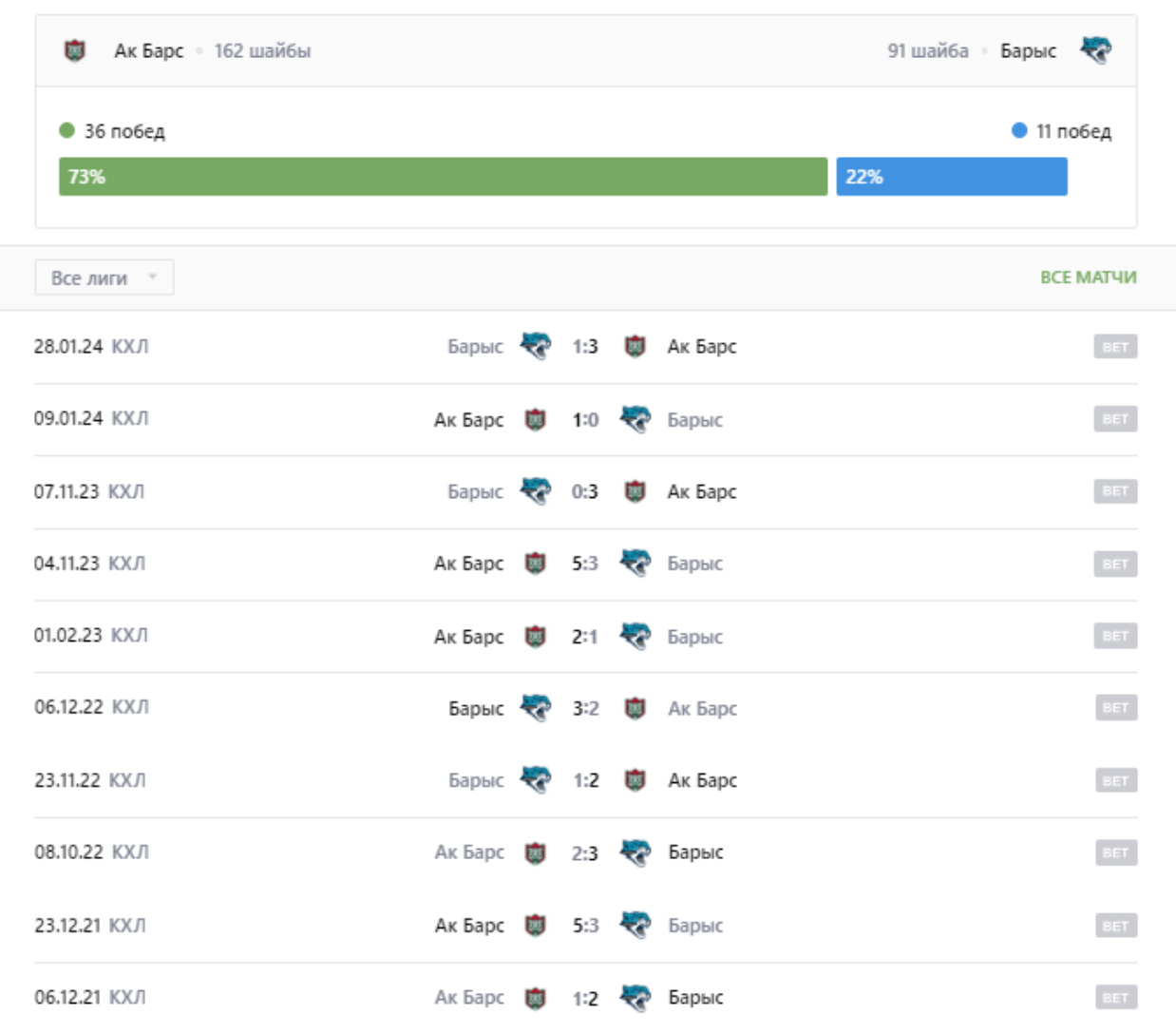Viewport: 1176px width, 1034px height.
Task: Open the 'ВСЕ МАТЧИ' link
Action: [x=1088, y=278]
